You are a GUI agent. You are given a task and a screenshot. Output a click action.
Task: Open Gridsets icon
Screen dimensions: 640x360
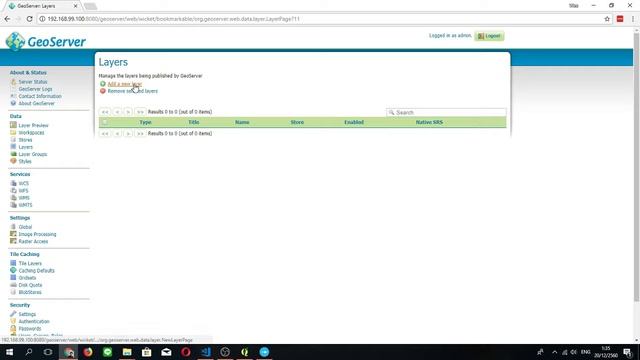pyautogui.click(x=13, y=278)
